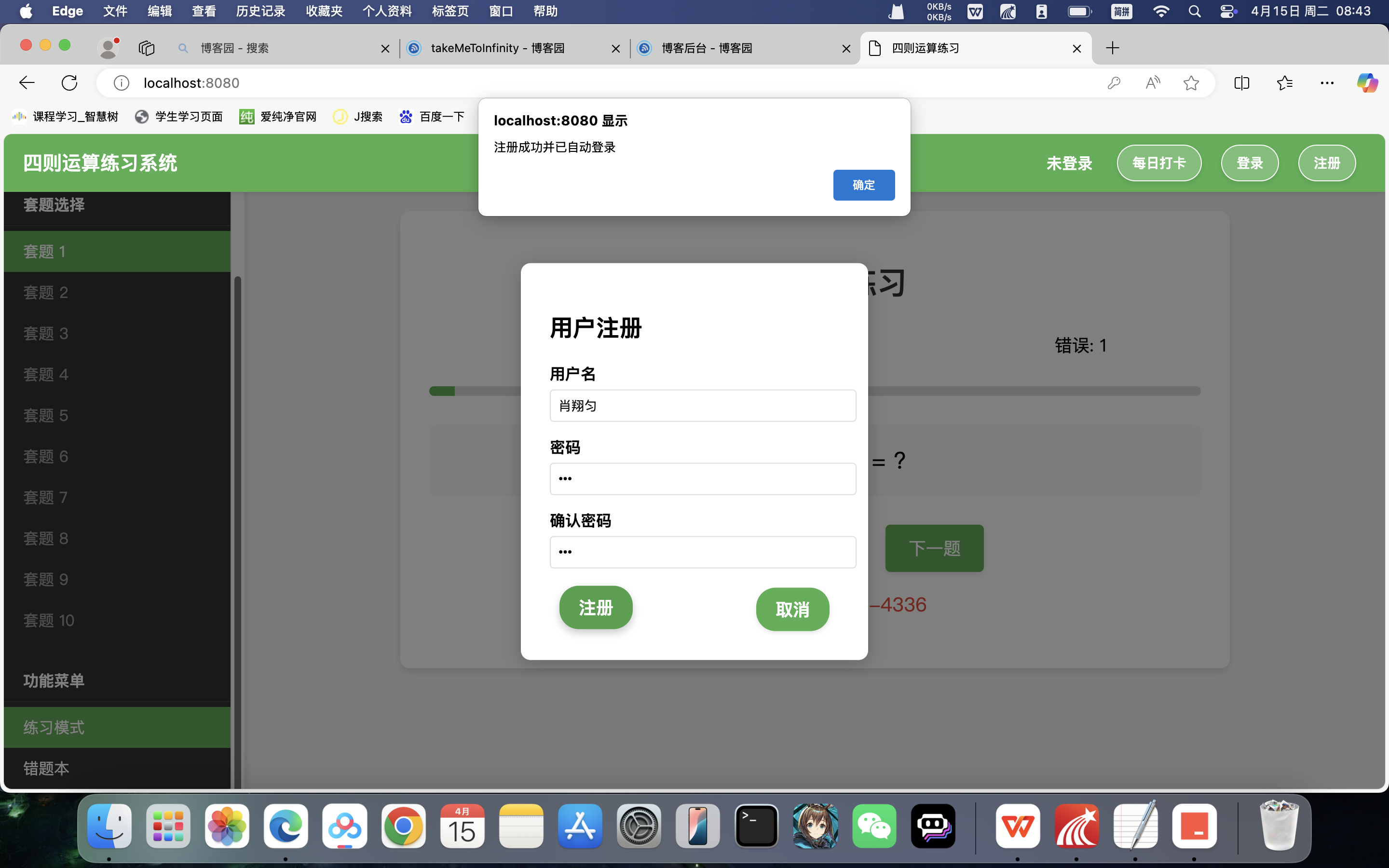Click the 确认密码 input field
The width and height of the screenshot is (1389, 868).
coord(703,552)
